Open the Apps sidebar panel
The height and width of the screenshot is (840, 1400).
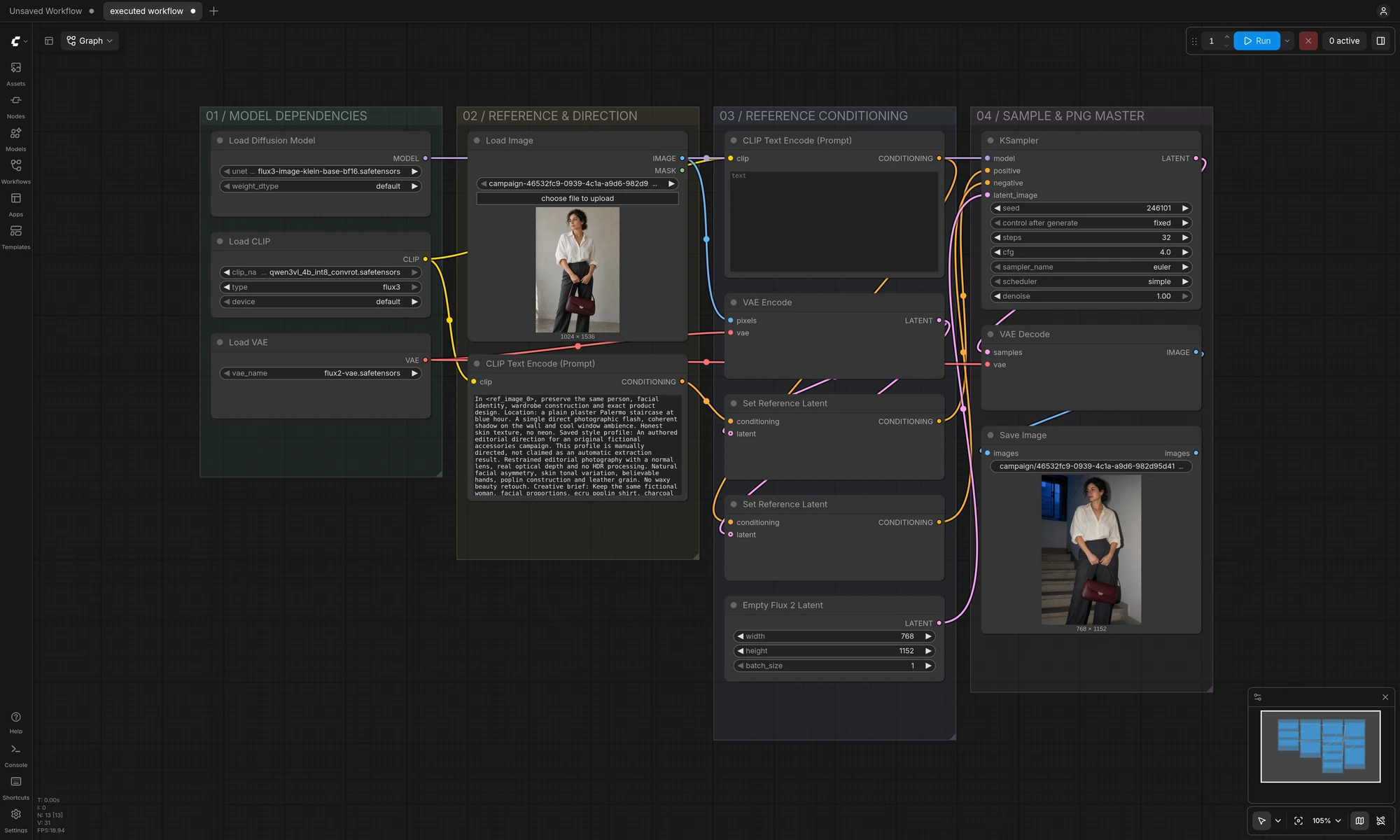click(x=15, y=204)
